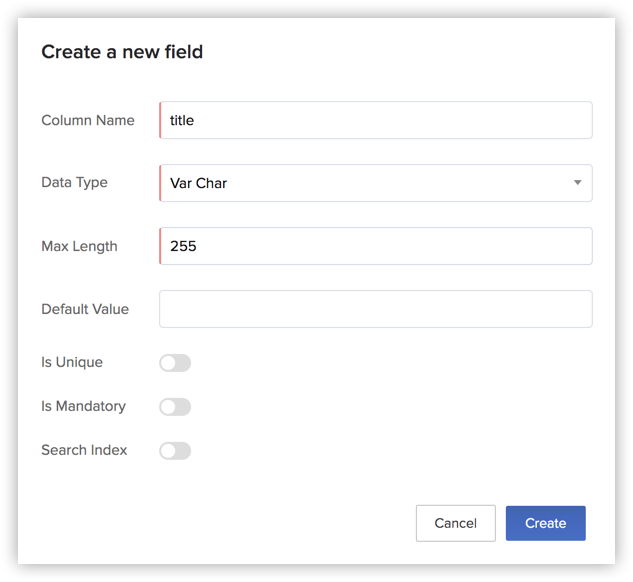Click the blue Create button
Screen dimensions: 633x582
pyautogui.click(x=545, y=523)
